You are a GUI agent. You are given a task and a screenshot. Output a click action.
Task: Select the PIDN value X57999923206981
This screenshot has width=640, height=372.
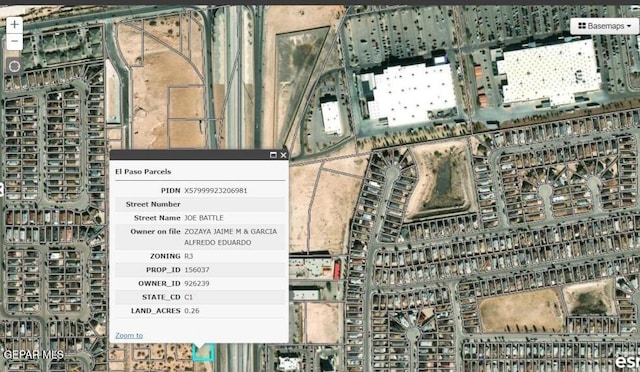coord(216,190)
